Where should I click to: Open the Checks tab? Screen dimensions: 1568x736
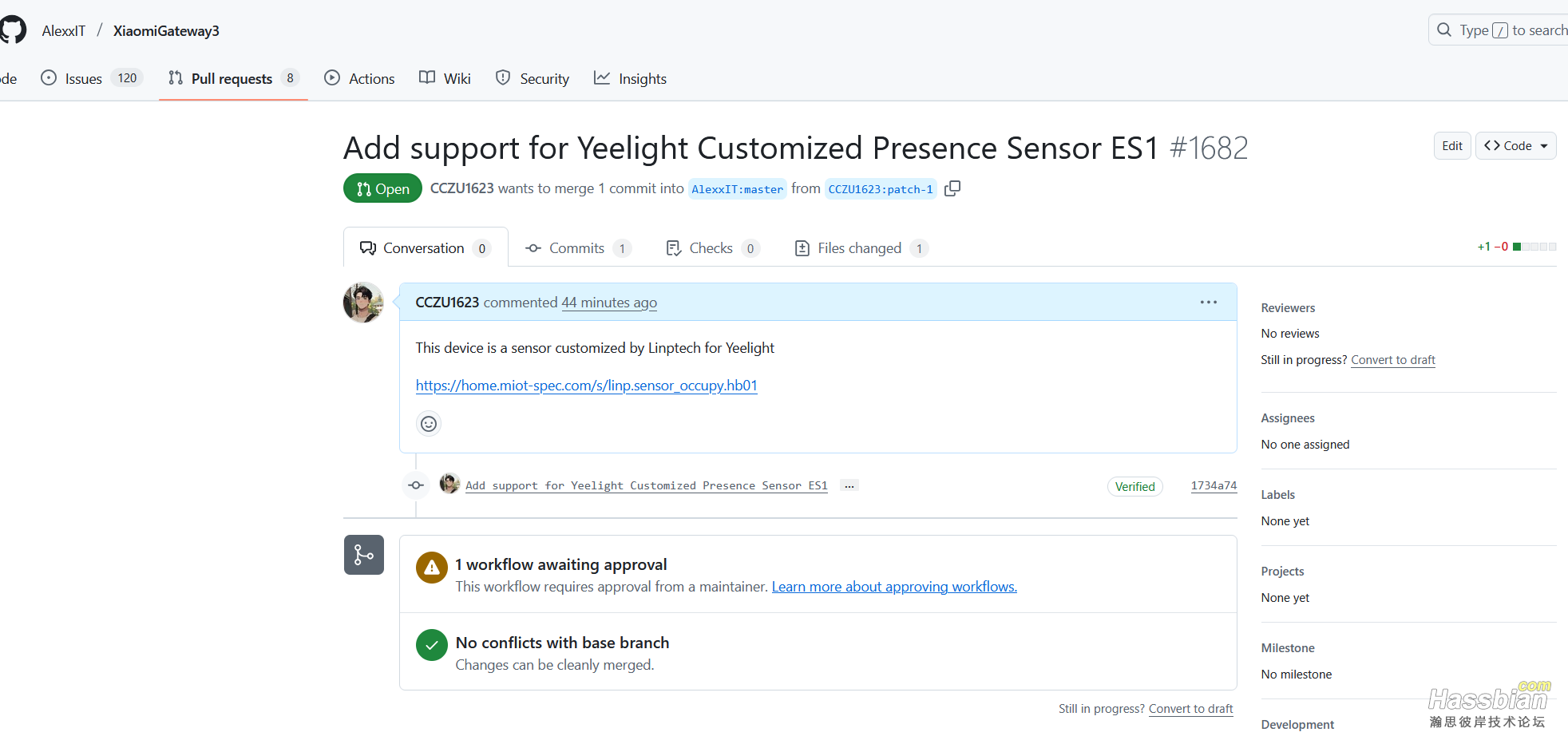click(x=711, y=248)
